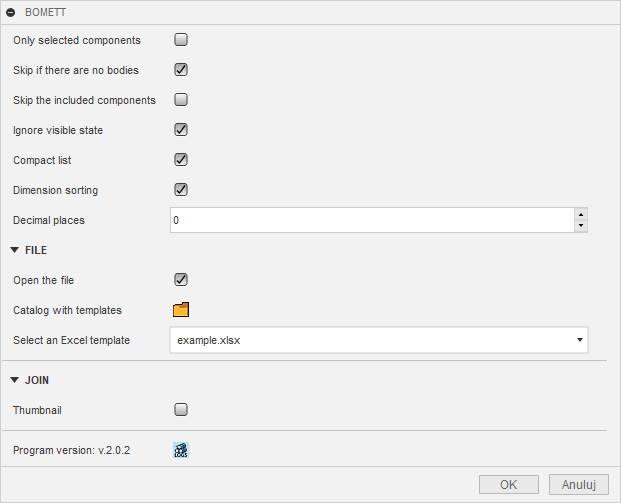Enable Only selected components checkbox

(x=181, y=40)
